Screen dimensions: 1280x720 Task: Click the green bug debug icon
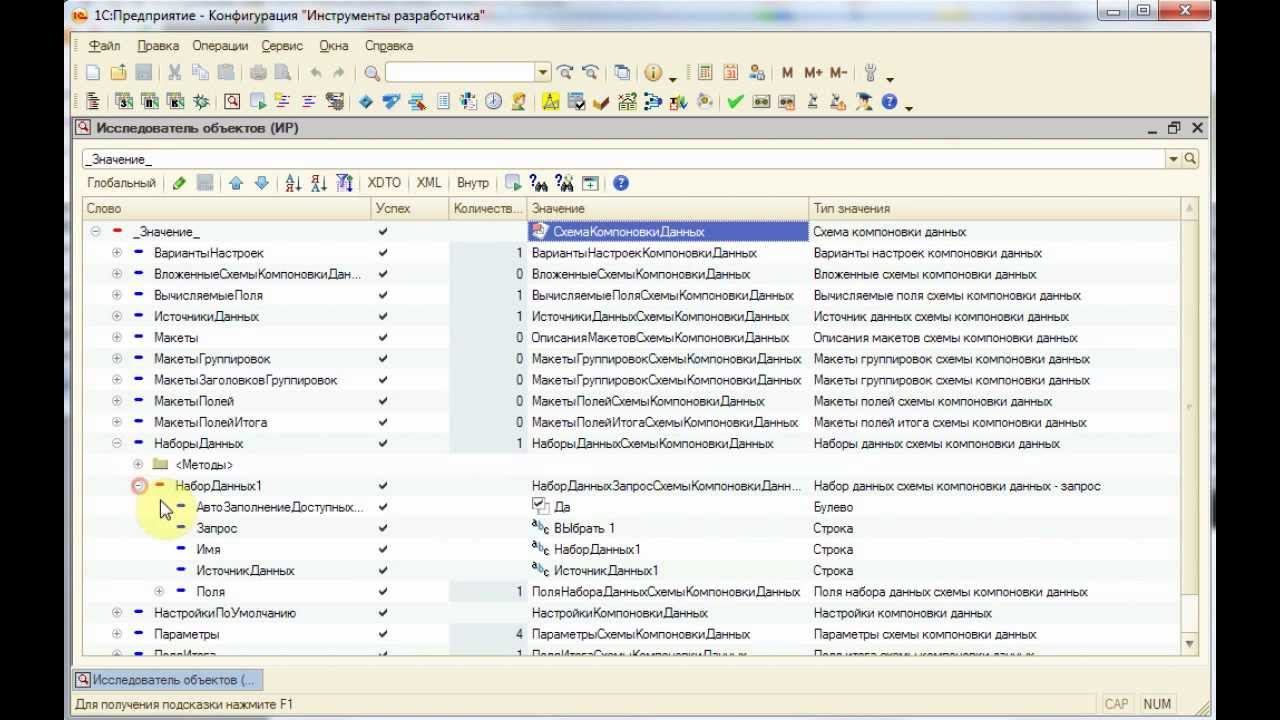click(x=201, y=101)
